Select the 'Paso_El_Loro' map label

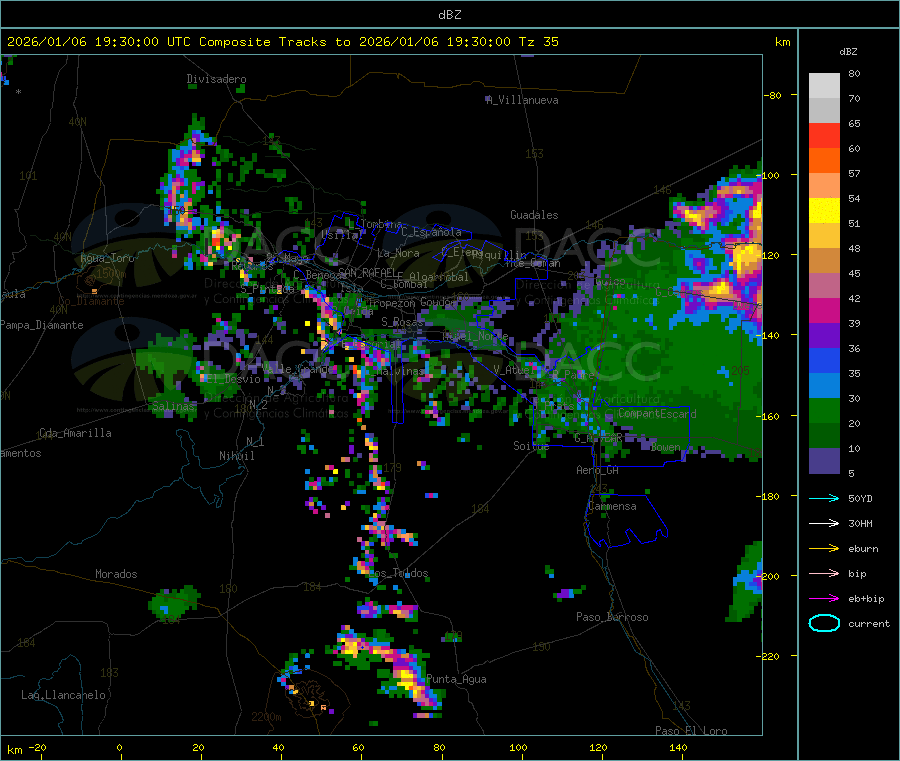[x=691, y=731]
